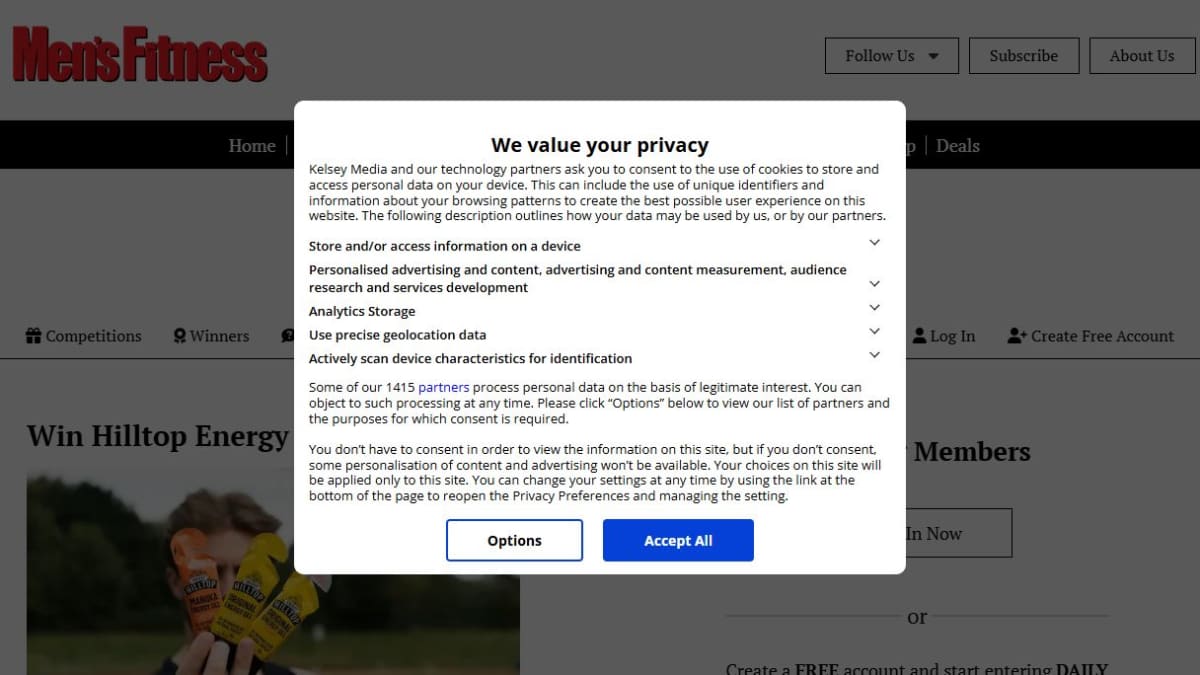1200x675 pixels.
Task: Click the Create Free Account user-plus icon
Action: (x=1017, y=336)
